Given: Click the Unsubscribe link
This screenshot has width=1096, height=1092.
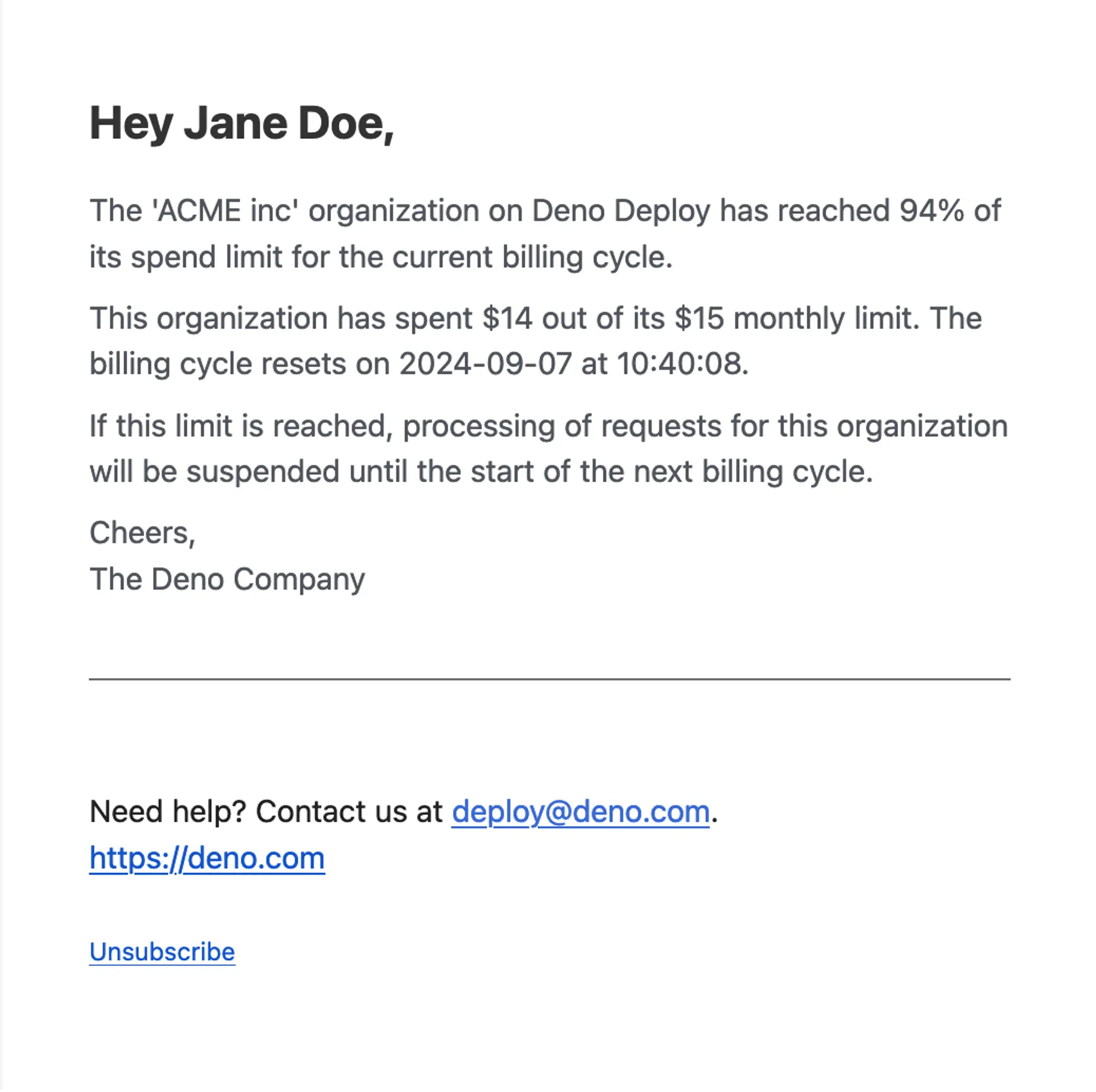Looking at the screenshot, I should point(162,952).
